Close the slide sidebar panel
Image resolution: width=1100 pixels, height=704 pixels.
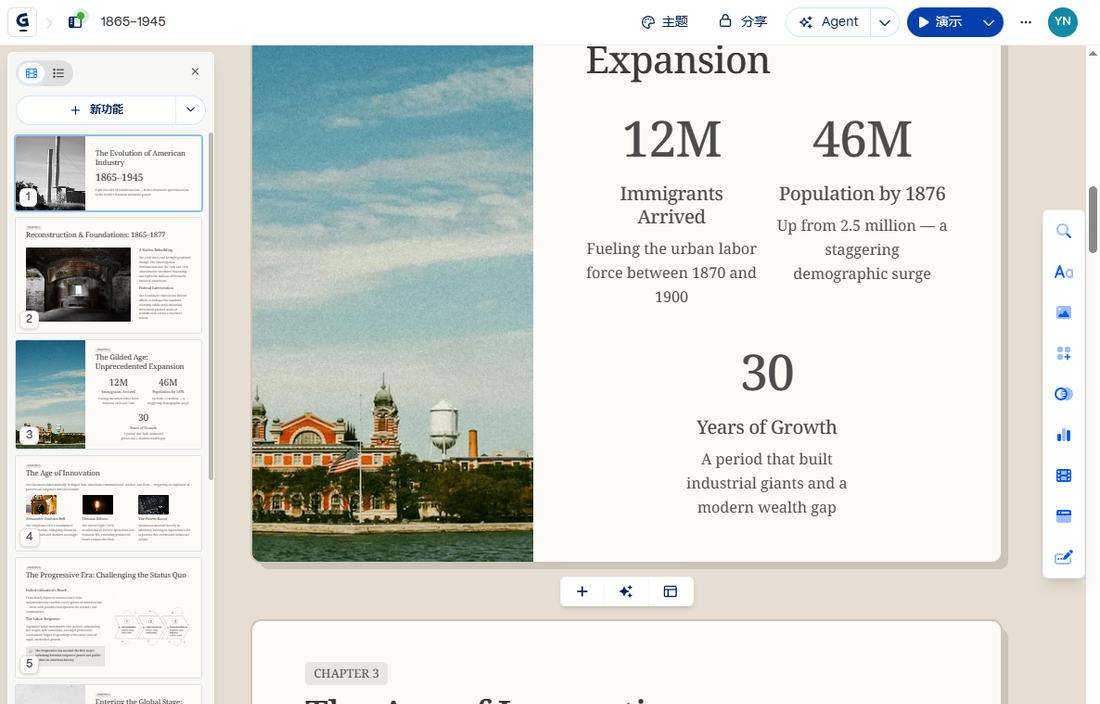click(x=195, y=72)
